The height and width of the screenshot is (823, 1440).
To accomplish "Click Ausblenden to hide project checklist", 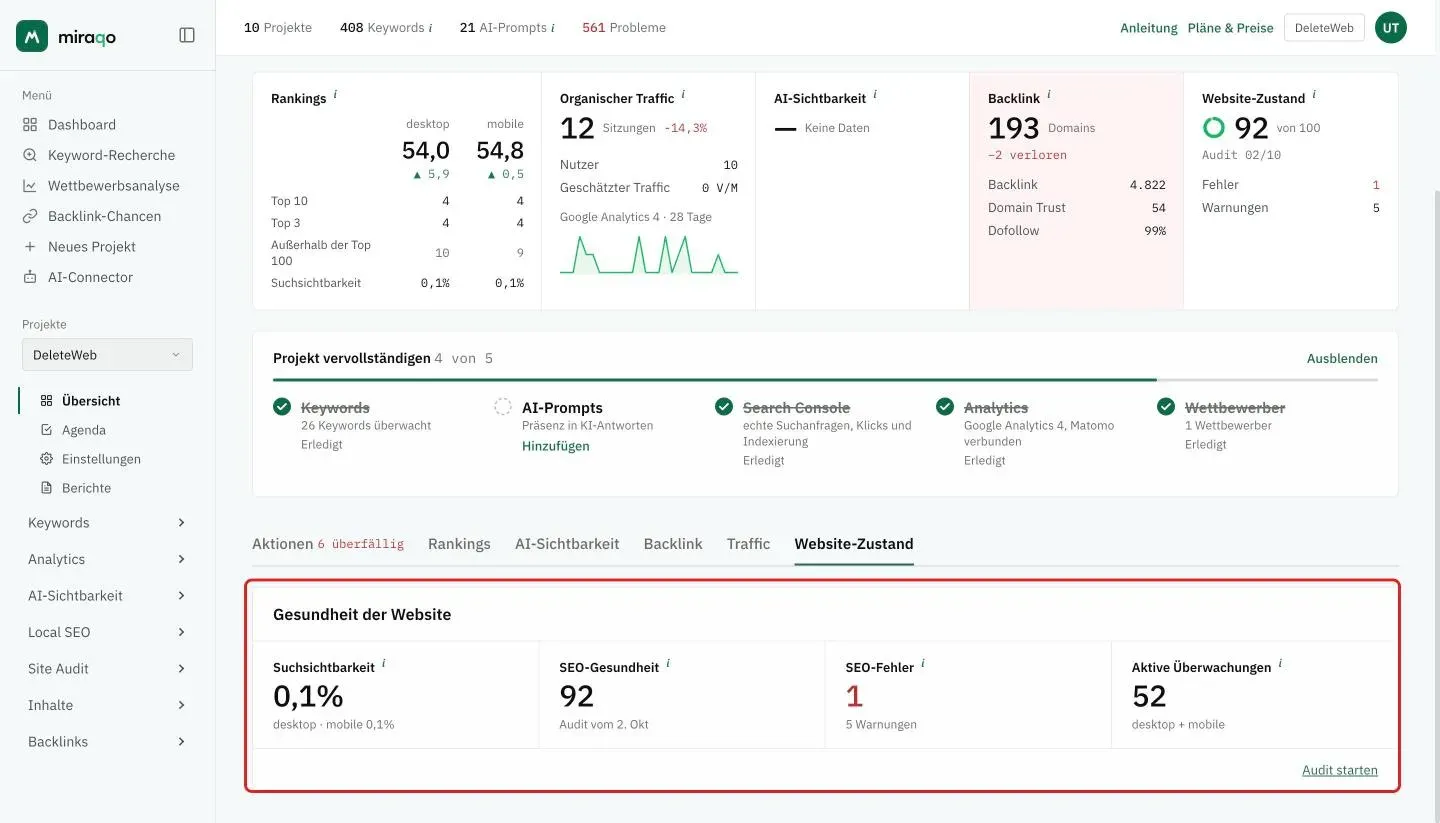I will tap(1342, 359).
